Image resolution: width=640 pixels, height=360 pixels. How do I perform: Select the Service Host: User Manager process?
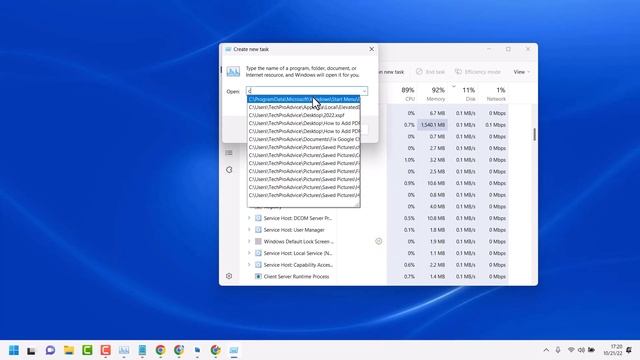tap(294, 230)
